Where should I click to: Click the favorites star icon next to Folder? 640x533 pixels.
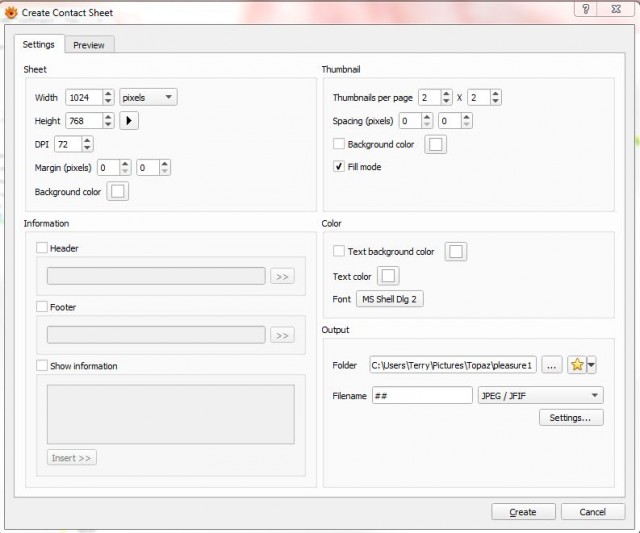[x=577, y=364]
